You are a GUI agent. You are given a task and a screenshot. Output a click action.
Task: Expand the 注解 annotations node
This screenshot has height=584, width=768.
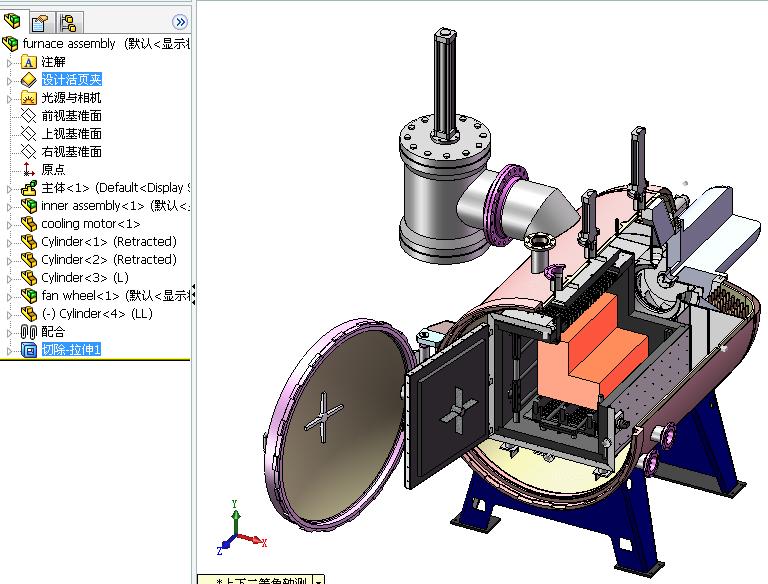(x=9, y=63)
